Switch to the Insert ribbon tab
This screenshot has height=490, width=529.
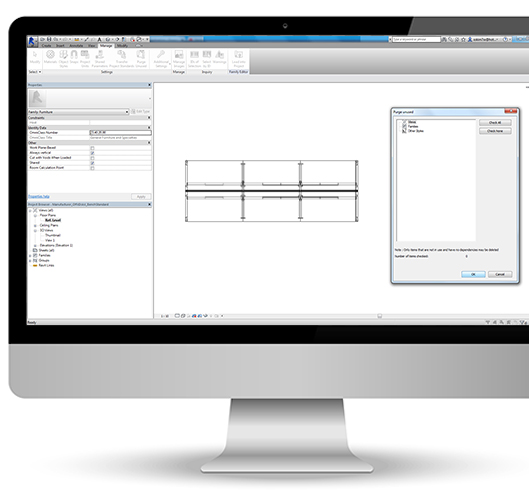tap(60, 46)
